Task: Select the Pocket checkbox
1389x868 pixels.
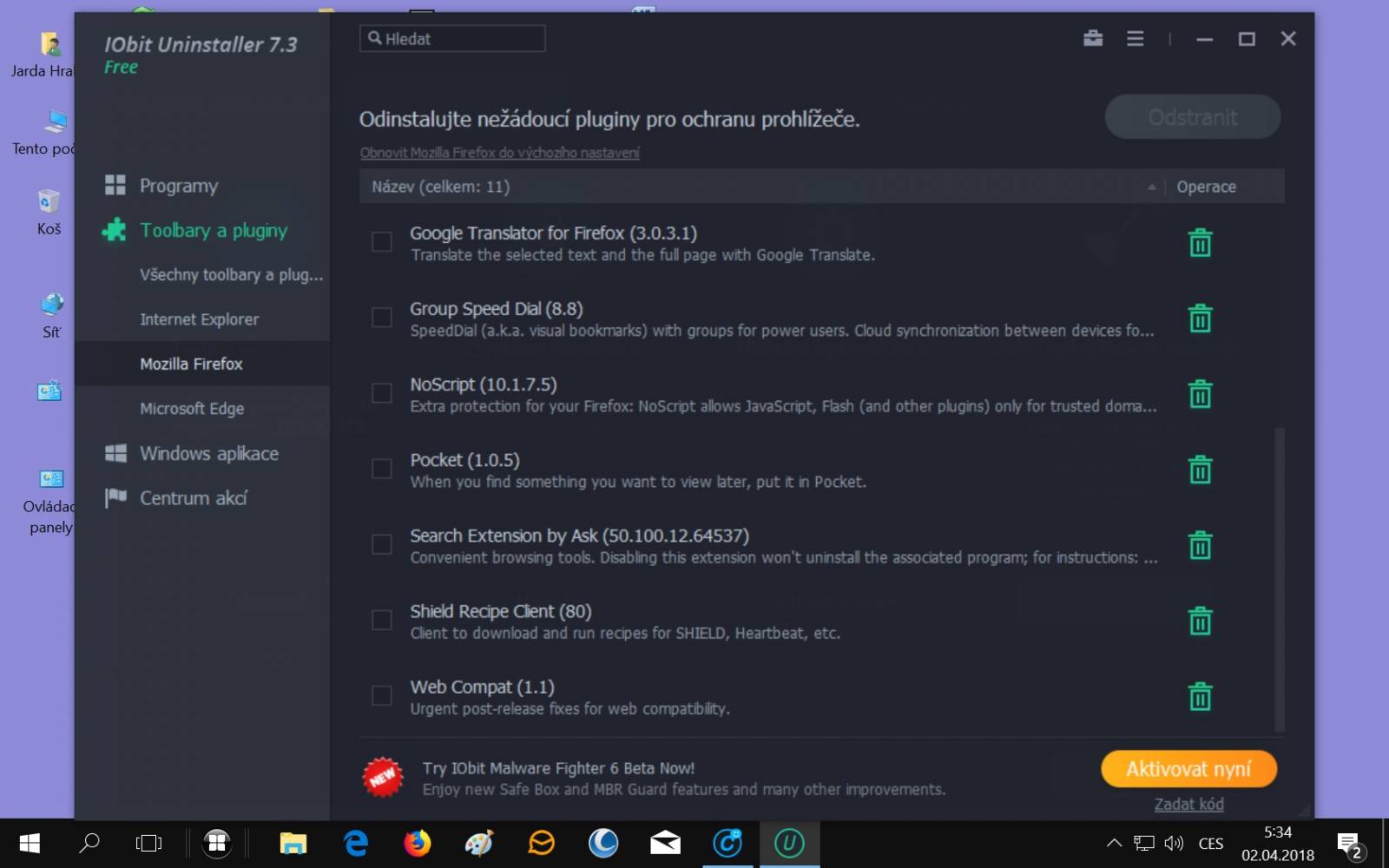Action: click(382, 469)
